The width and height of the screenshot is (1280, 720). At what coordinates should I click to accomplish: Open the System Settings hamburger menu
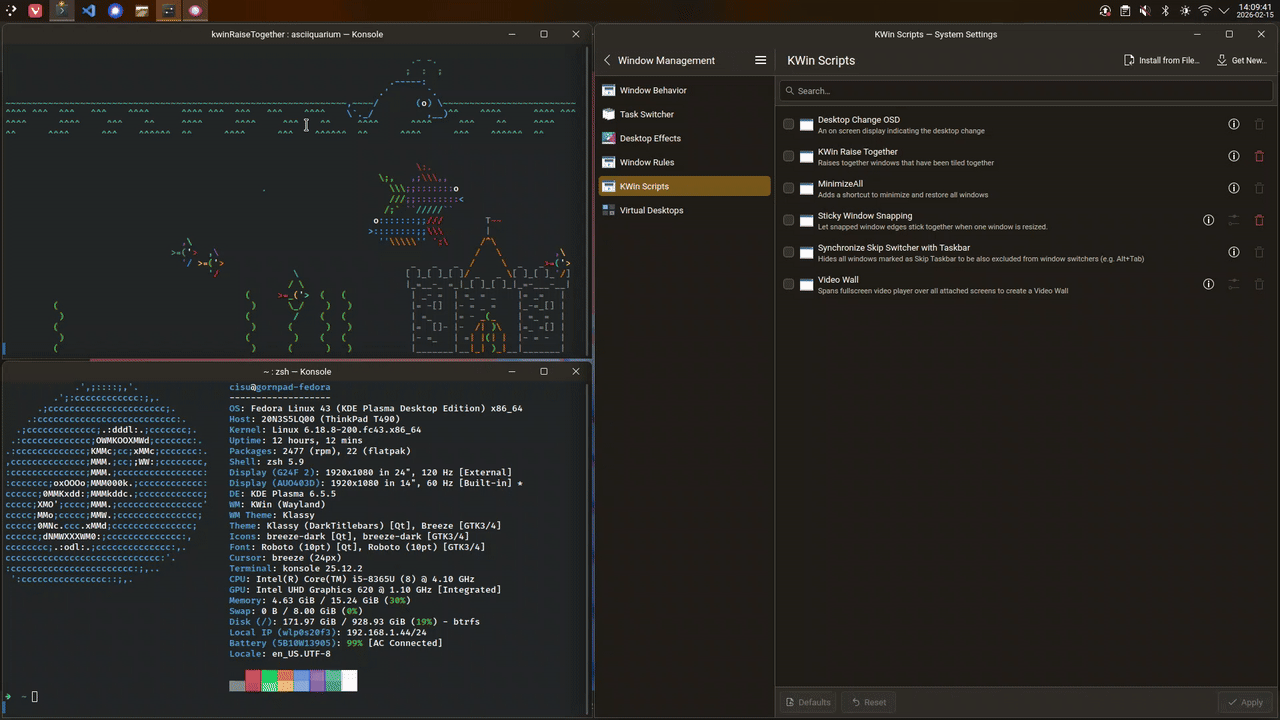pyautogui.click(x=760, y=60)
